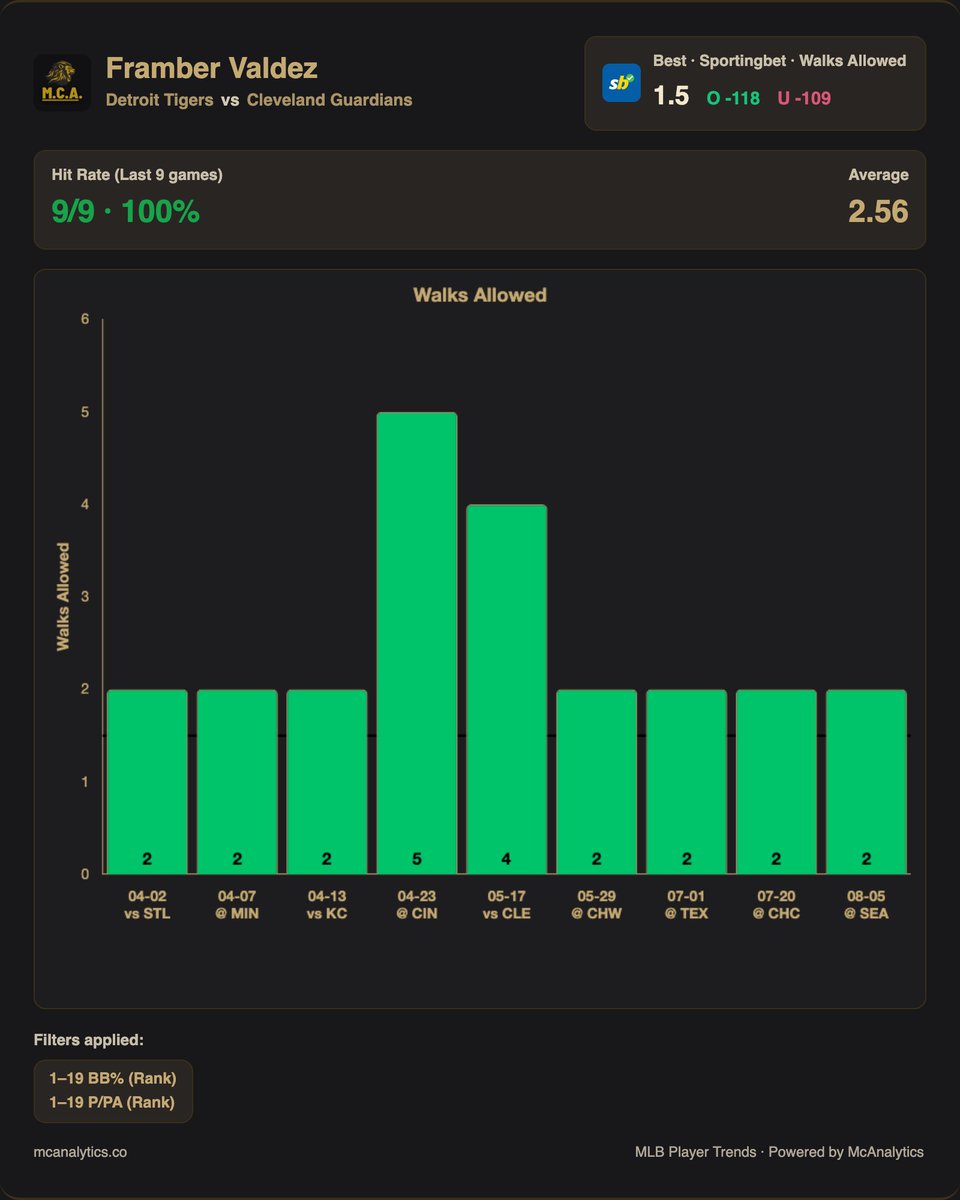Click the y-axis tick label 3
The height and width of the screenshot is (1200, 960).
tap(85, 597)
